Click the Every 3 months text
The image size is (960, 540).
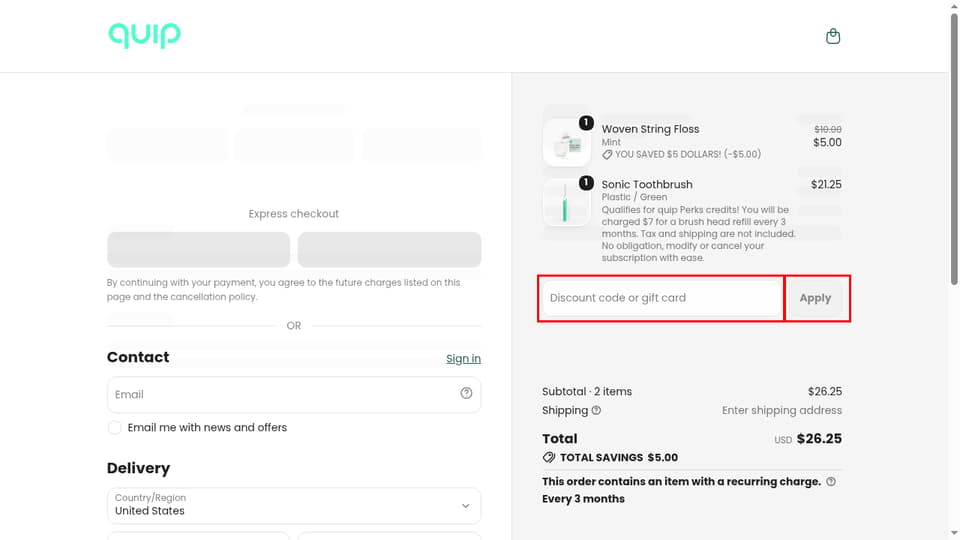583,498
